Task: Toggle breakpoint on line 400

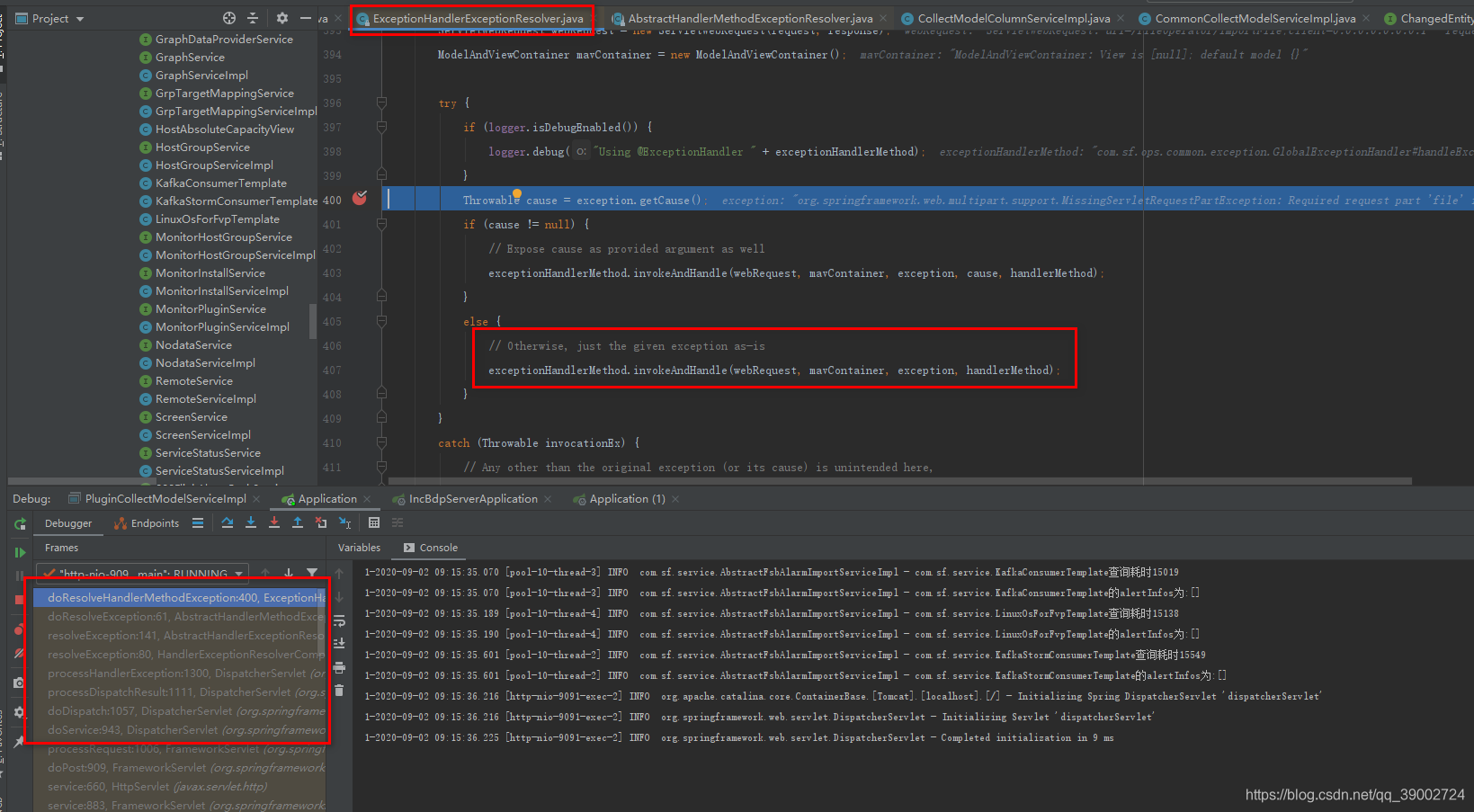Action: (x=360, y=198)
